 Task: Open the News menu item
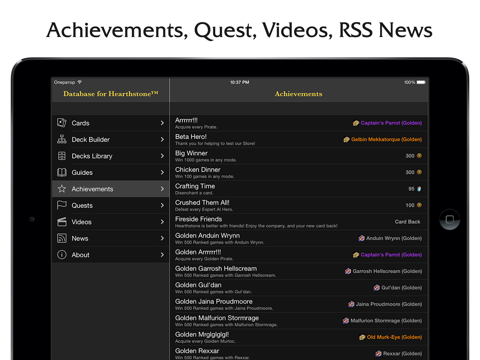(x=110, y=238)
